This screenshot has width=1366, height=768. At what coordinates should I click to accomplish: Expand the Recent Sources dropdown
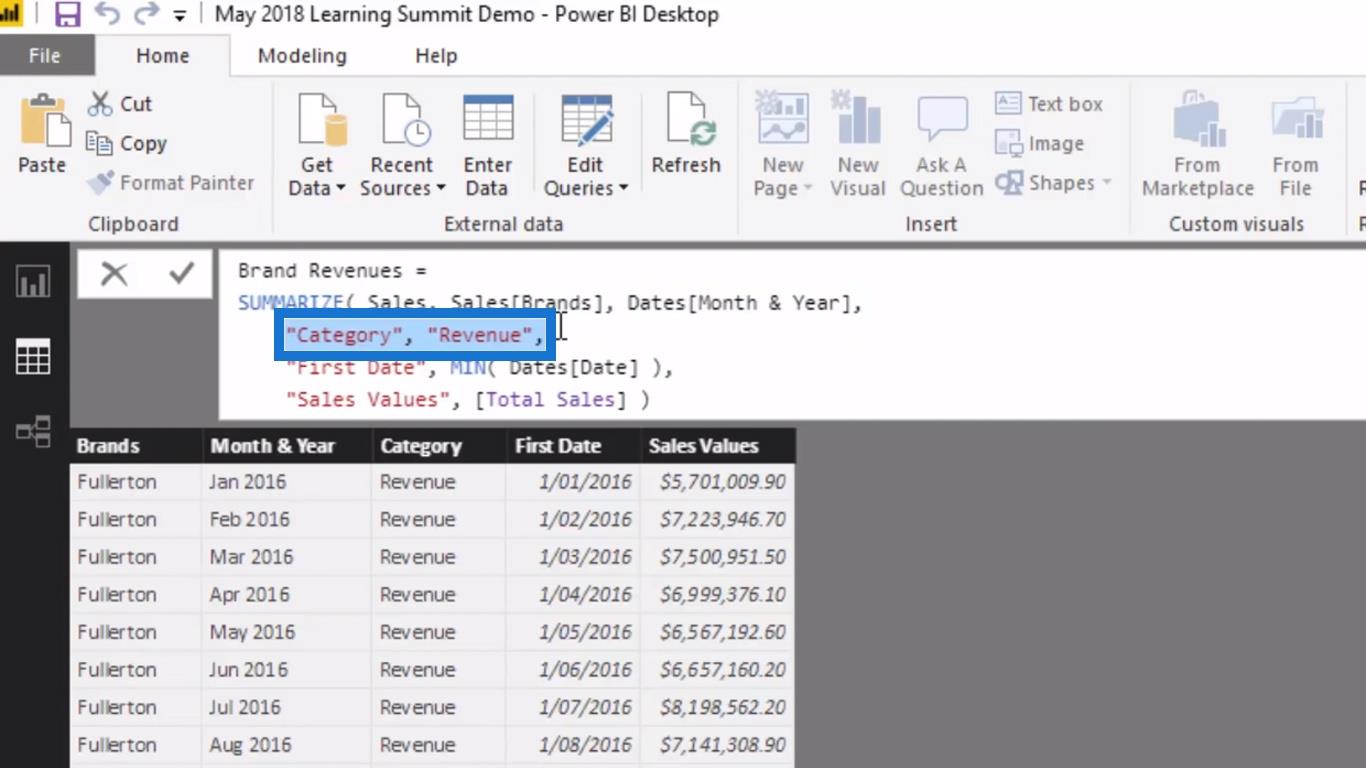pos(440,188)
